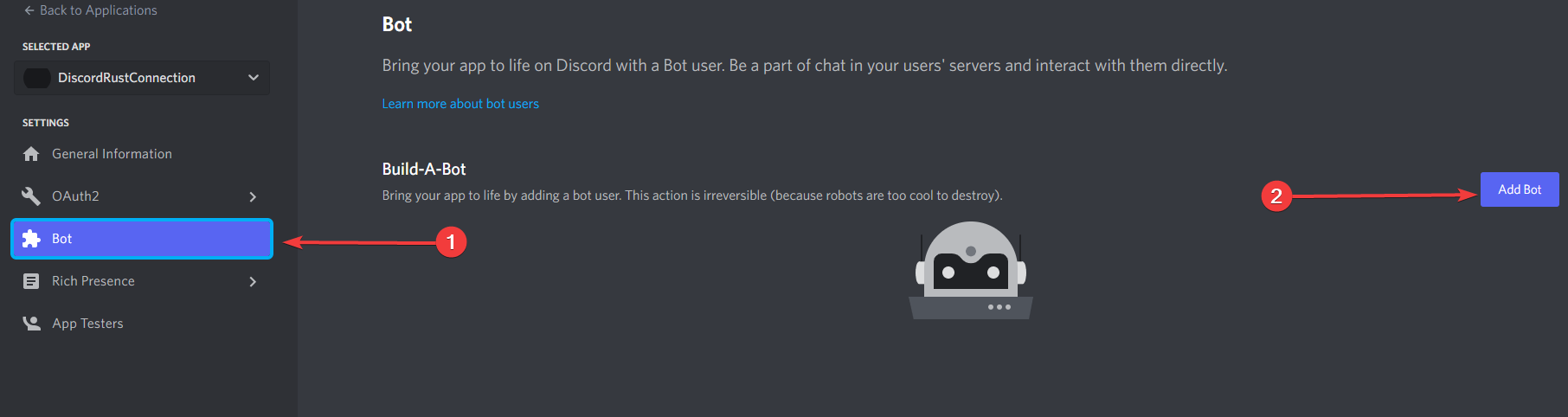
Task: Click the Add Bot button
Action: (x=1520, y=189)
